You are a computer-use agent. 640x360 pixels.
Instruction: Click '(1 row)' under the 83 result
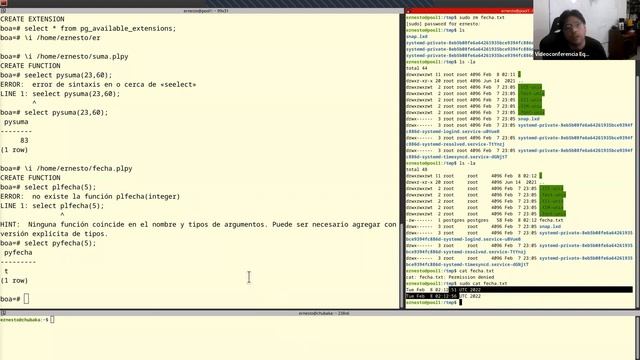click(14, 150)
